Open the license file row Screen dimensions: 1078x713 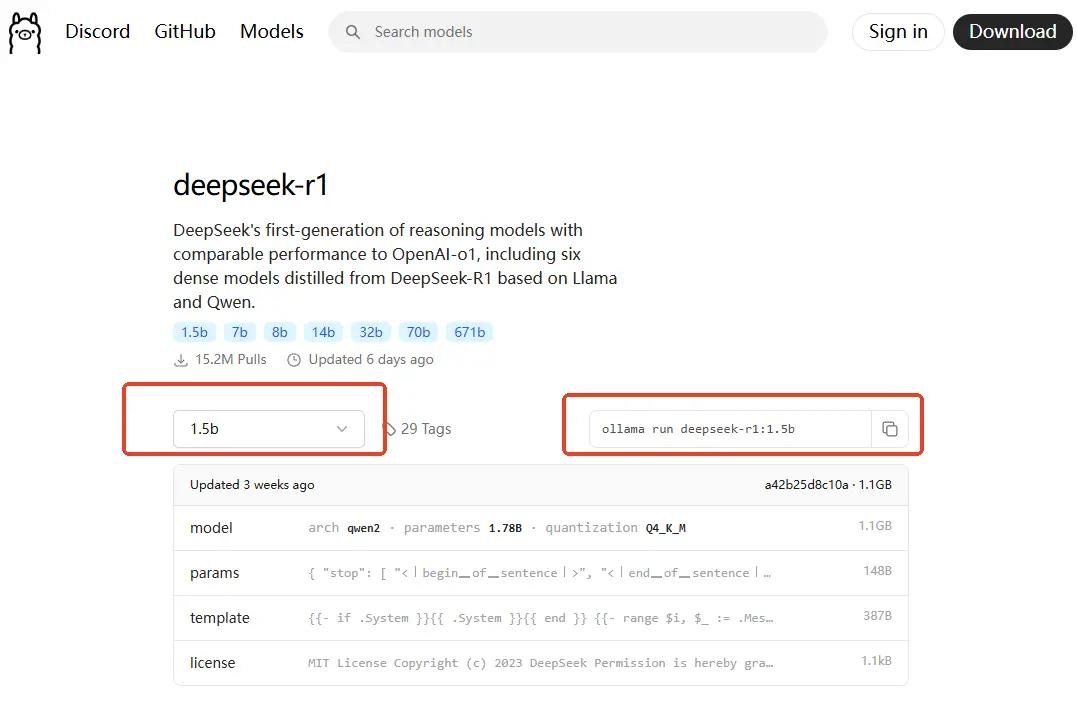coord(541,663)
